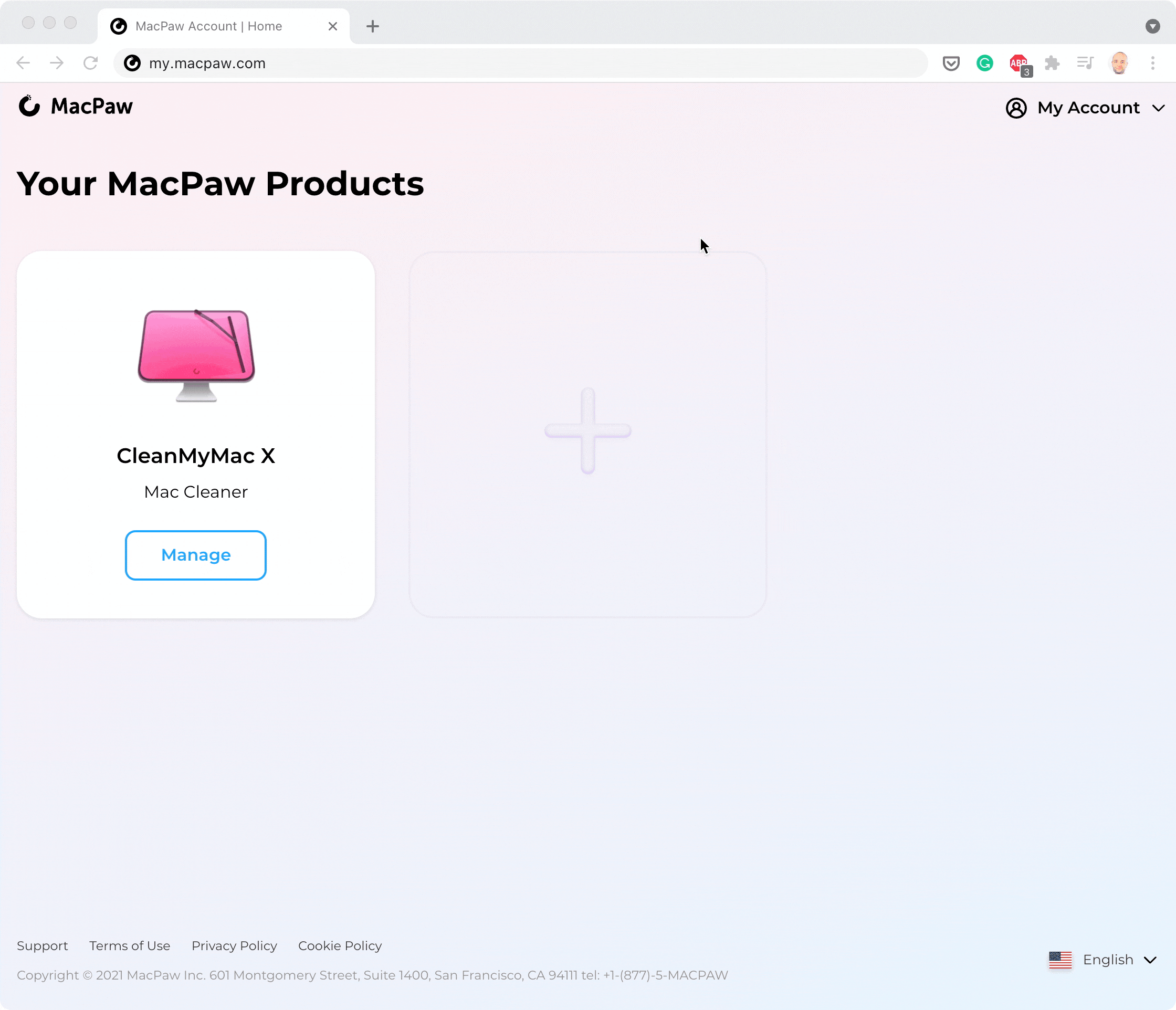The width and height of the screenshot is (1176, 1010).
Task: Open Privacy Policy link
Action: coord(234,945)
